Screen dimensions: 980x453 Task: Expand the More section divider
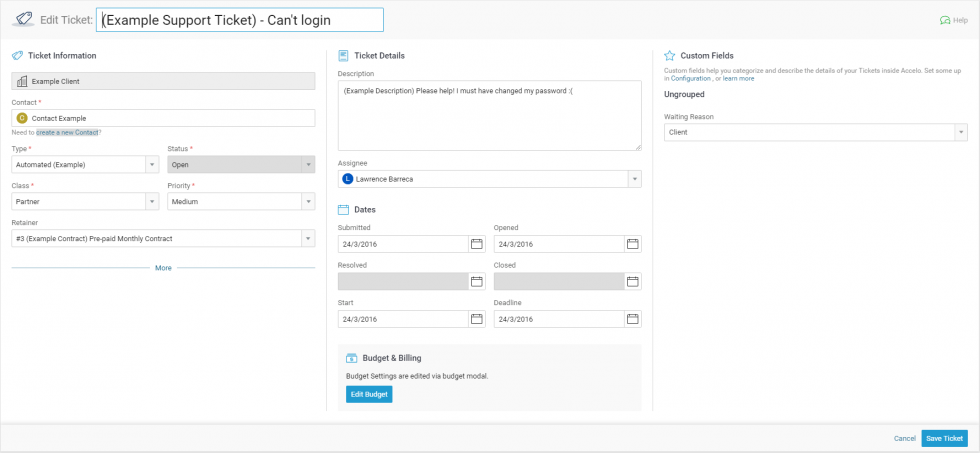tap(163, 268)
